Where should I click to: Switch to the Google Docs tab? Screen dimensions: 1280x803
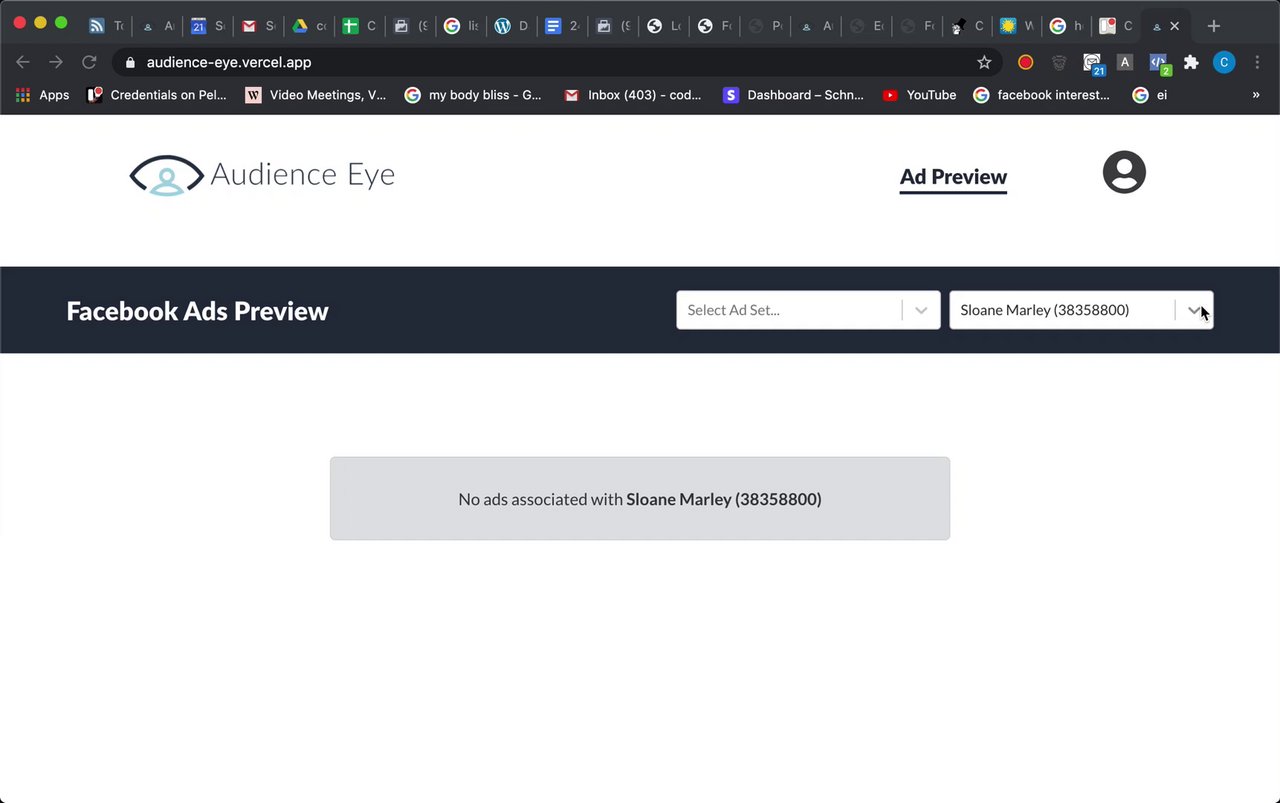click(562, 26)
